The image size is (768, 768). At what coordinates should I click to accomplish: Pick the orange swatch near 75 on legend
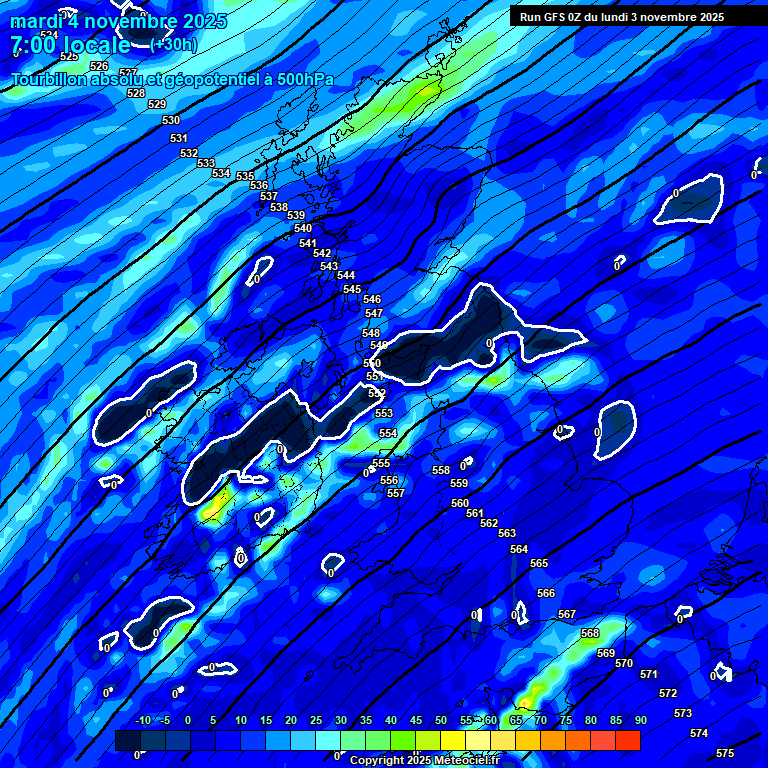[553, 741]
